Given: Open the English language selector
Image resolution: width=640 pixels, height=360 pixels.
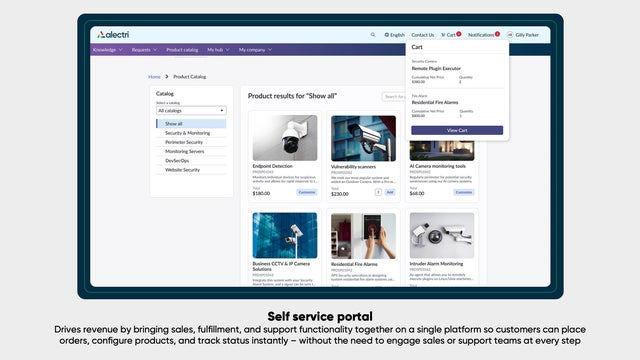Looking at the screenshot, I should pos(394,35).
